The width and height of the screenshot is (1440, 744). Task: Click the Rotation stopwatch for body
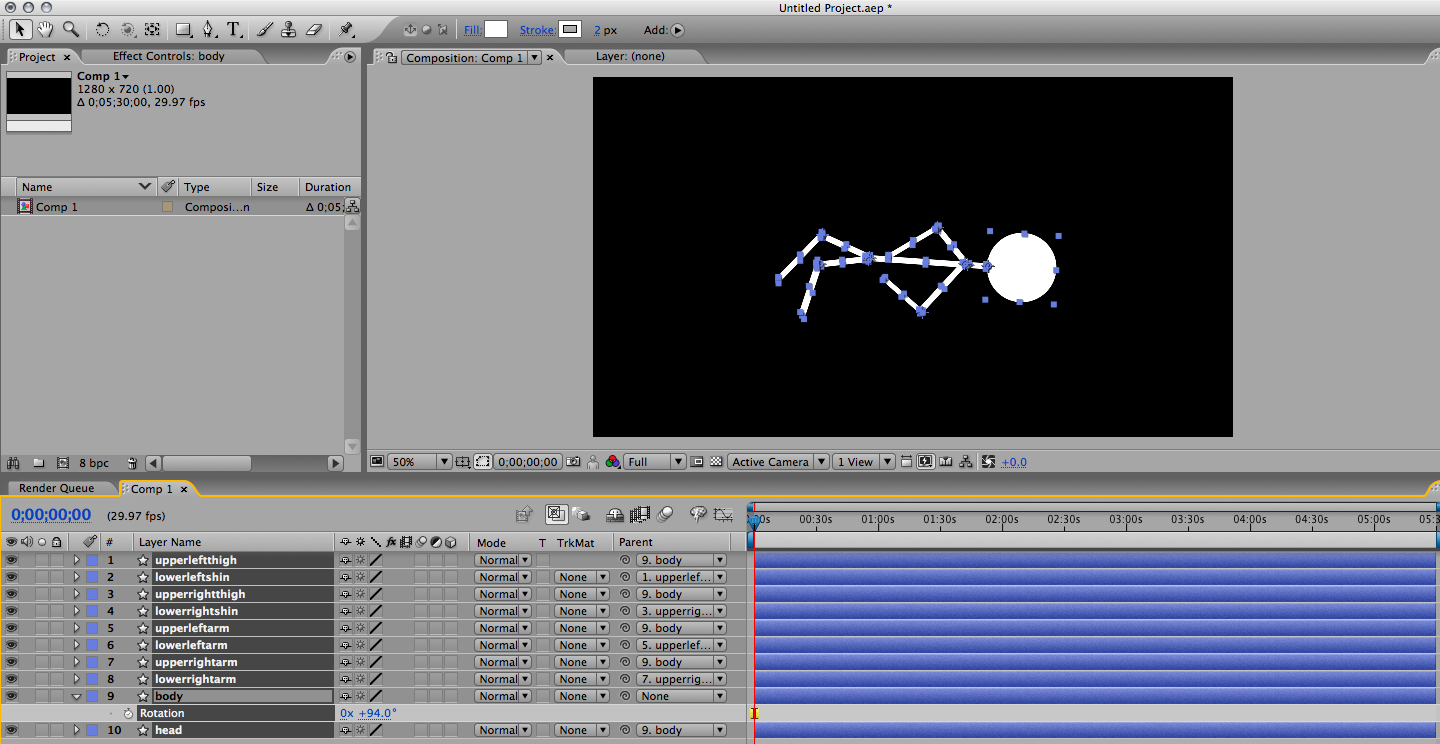(x=128, y=713)
